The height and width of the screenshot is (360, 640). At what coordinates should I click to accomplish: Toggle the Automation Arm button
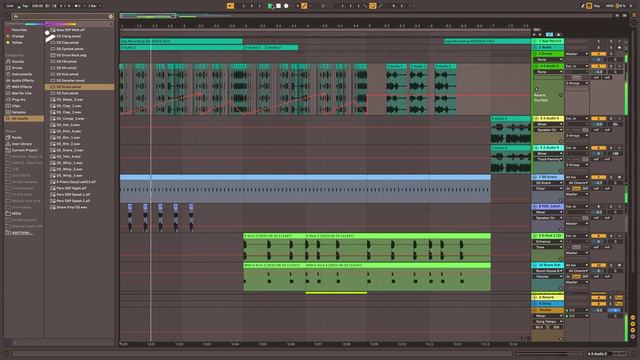pyautogui.click(x=304, y=6)
